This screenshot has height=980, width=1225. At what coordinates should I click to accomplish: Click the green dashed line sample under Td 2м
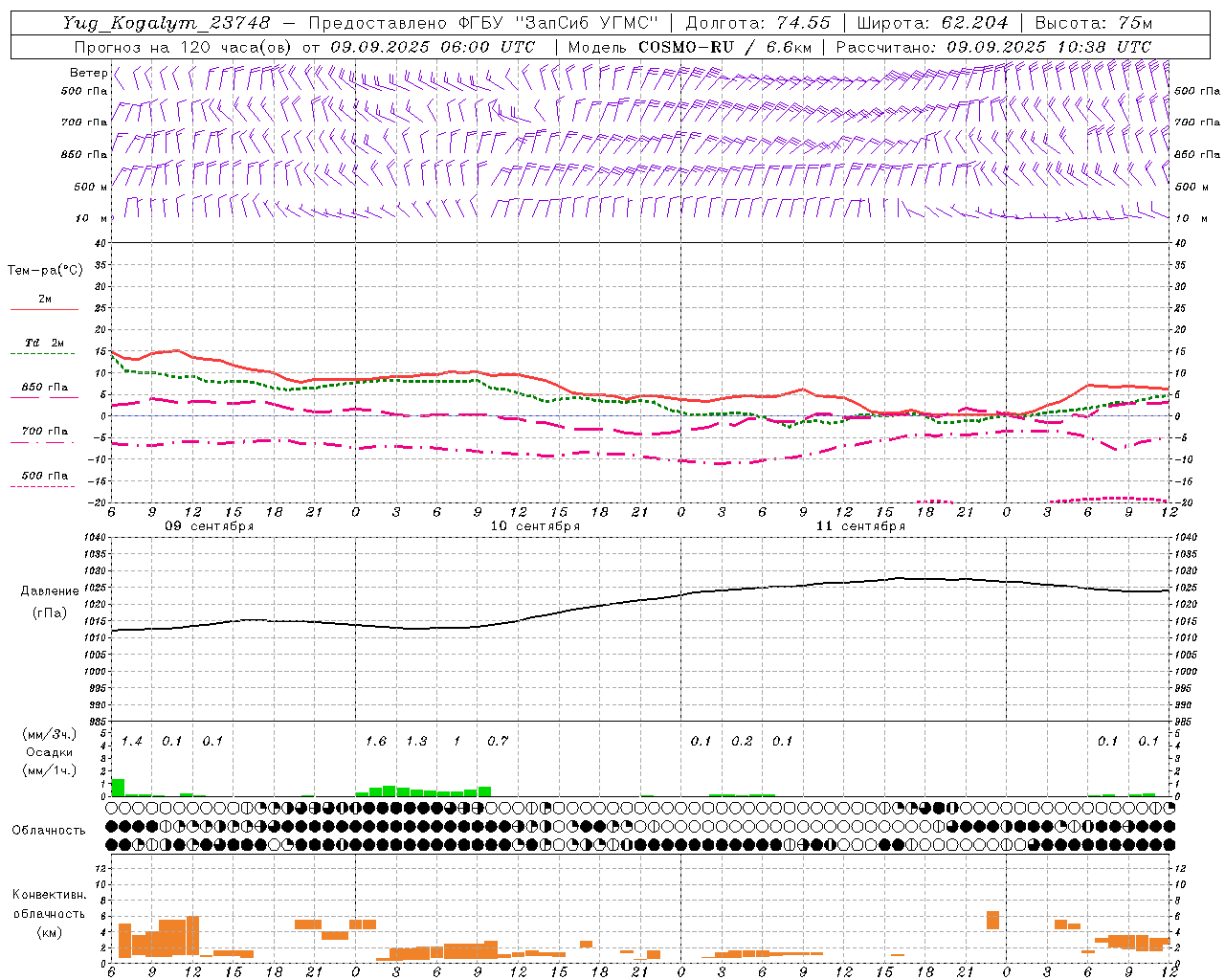click(44, 354)
